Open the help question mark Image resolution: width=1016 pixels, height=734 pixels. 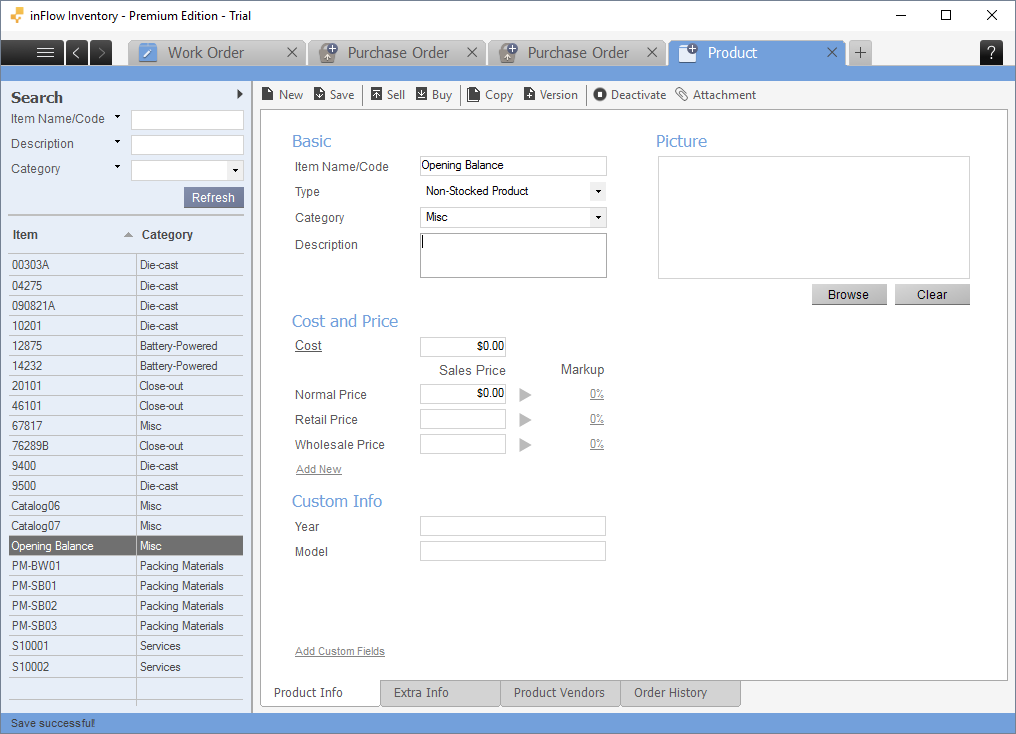coord(991,52)
